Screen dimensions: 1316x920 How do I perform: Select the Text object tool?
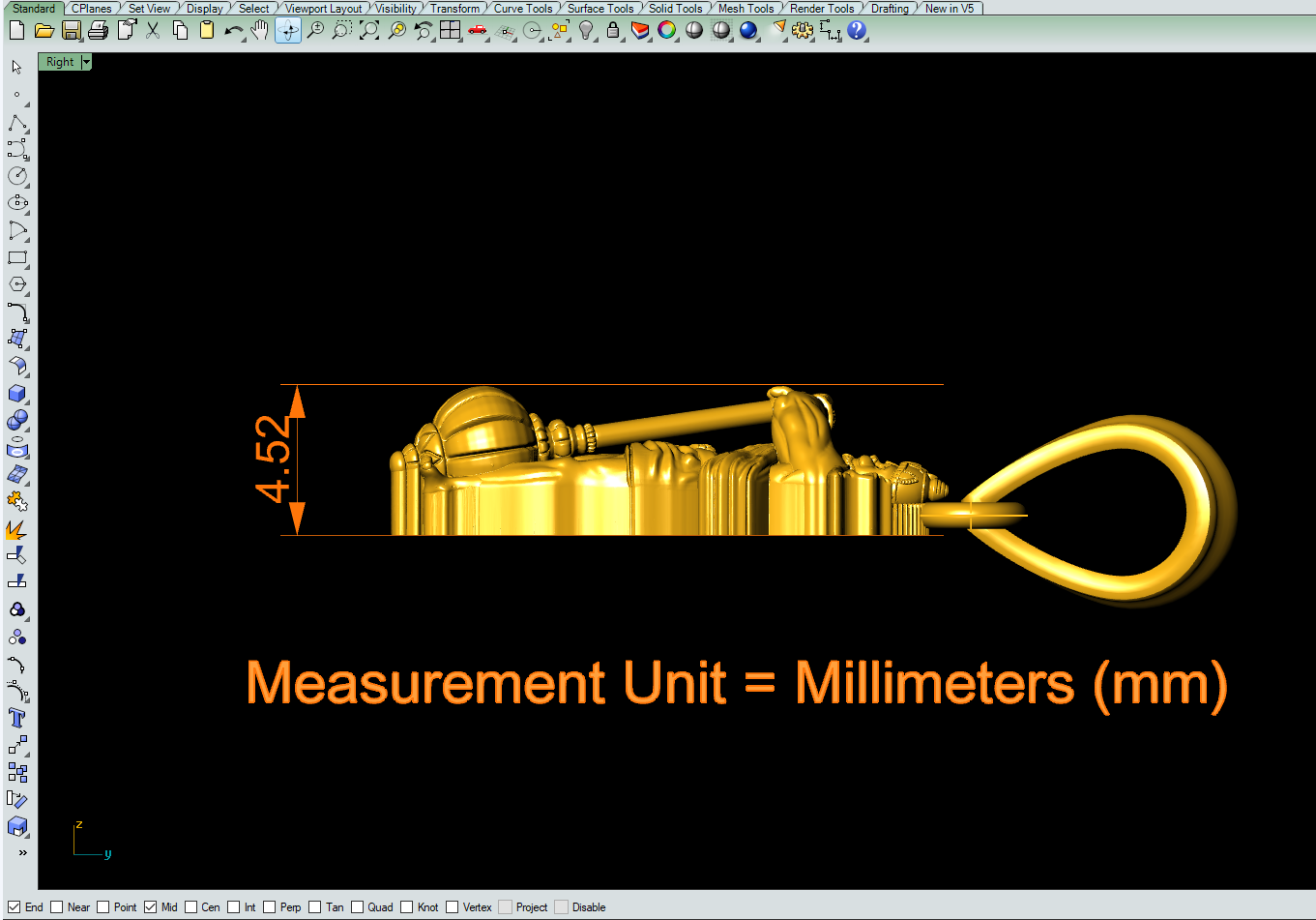16,718
